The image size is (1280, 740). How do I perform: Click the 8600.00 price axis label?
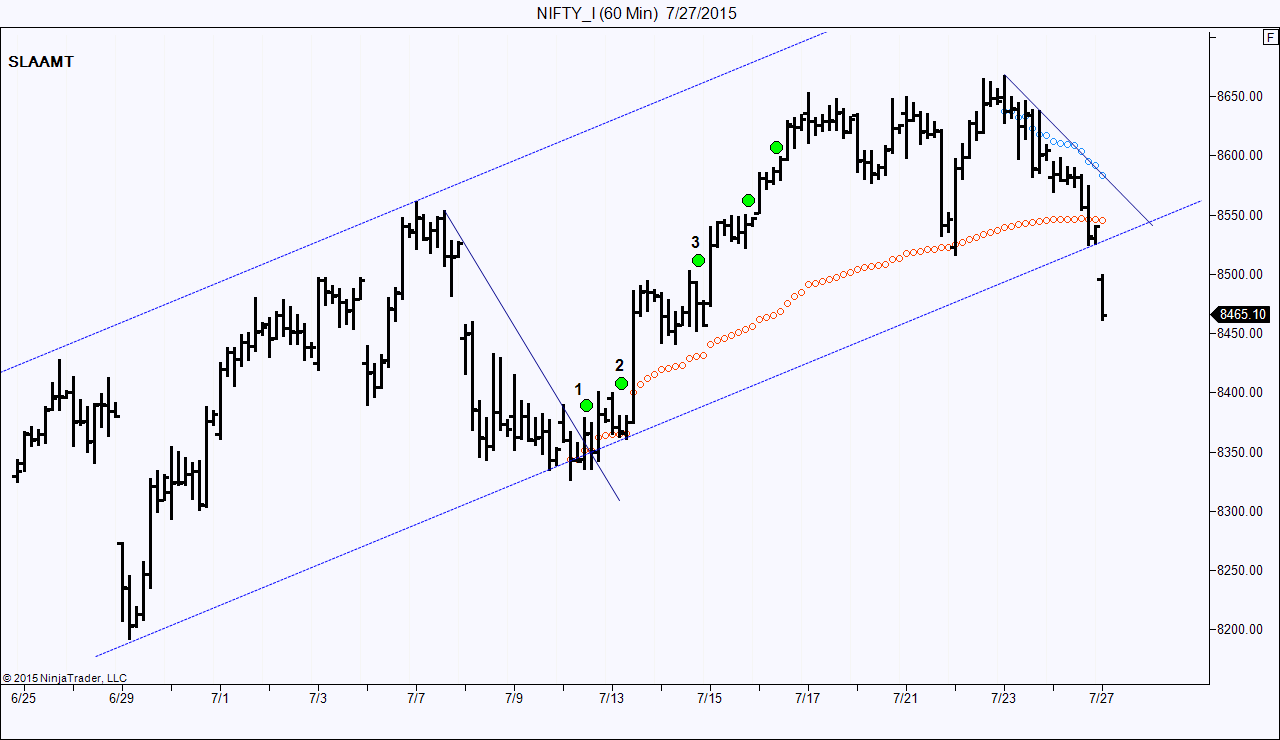(x=1240, y=156)
